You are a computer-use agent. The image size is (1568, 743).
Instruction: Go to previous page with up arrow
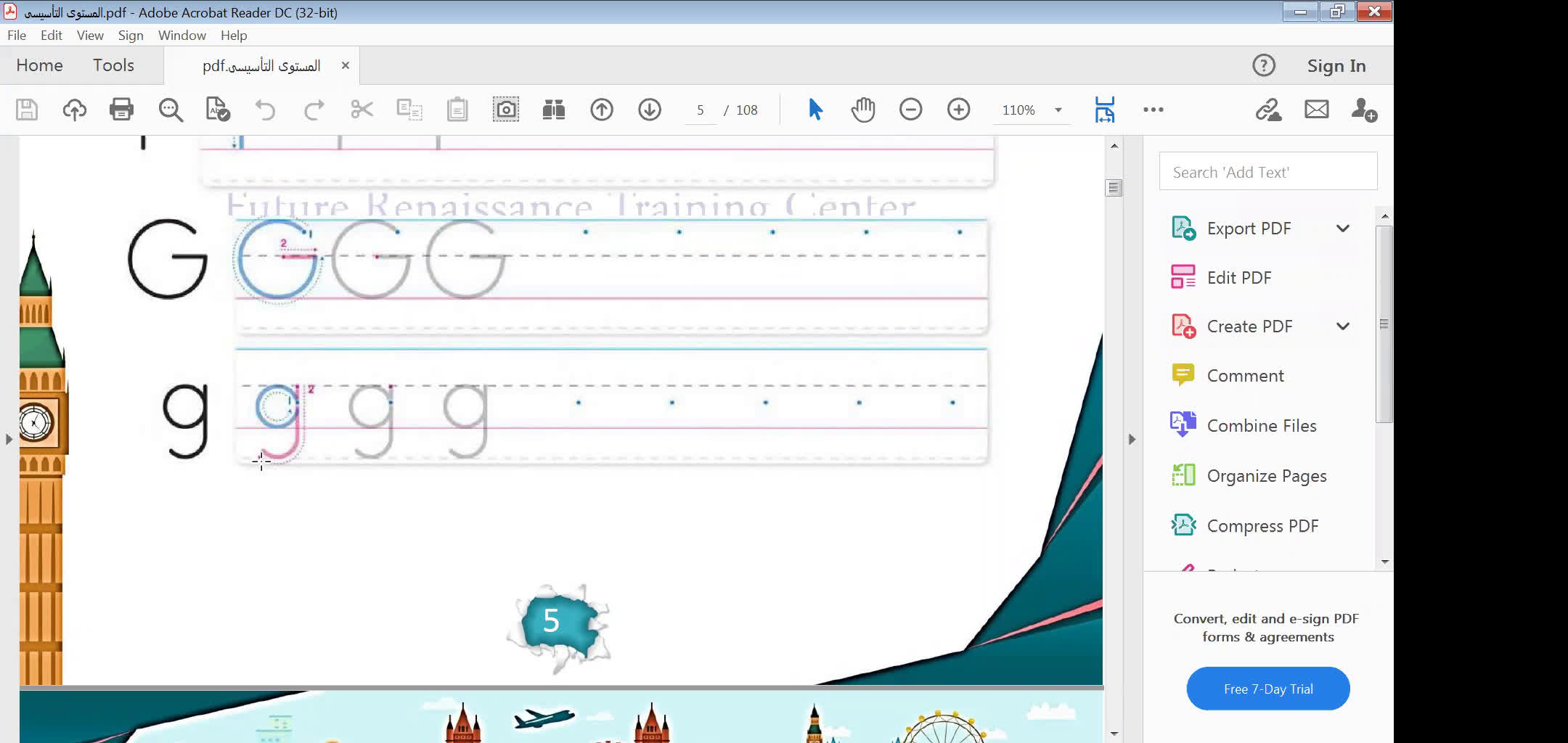click(x=601, y=110)
